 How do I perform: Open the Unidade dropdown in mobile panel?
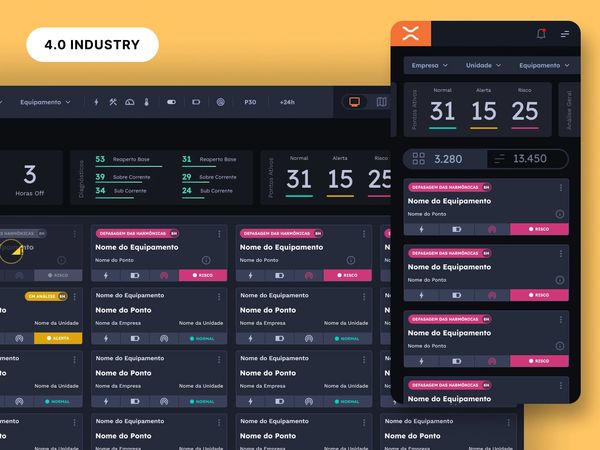point(484,65)
